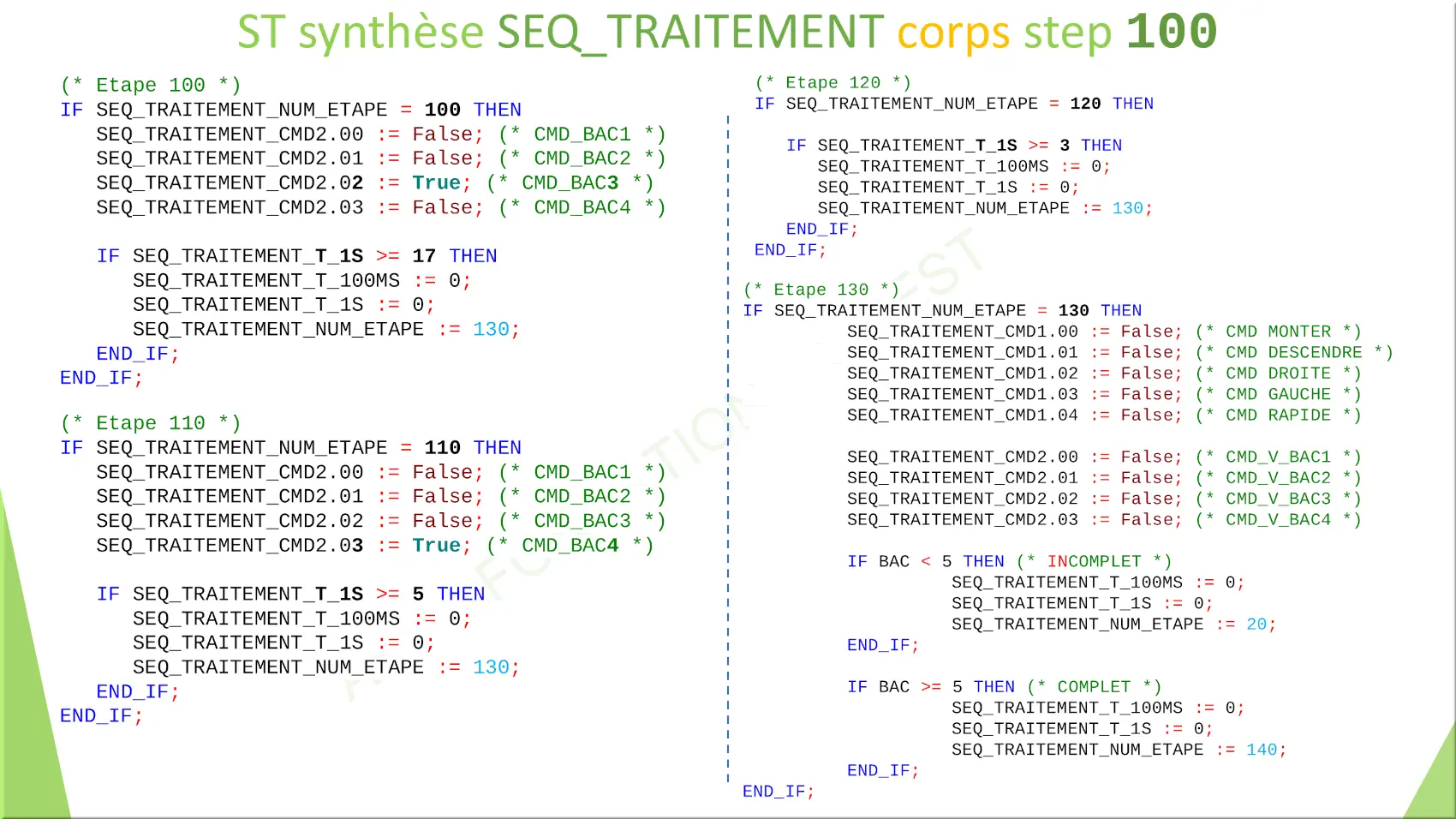
Task: Select the '(* Etape 100 *)' comment
Action: coord(151,85)
